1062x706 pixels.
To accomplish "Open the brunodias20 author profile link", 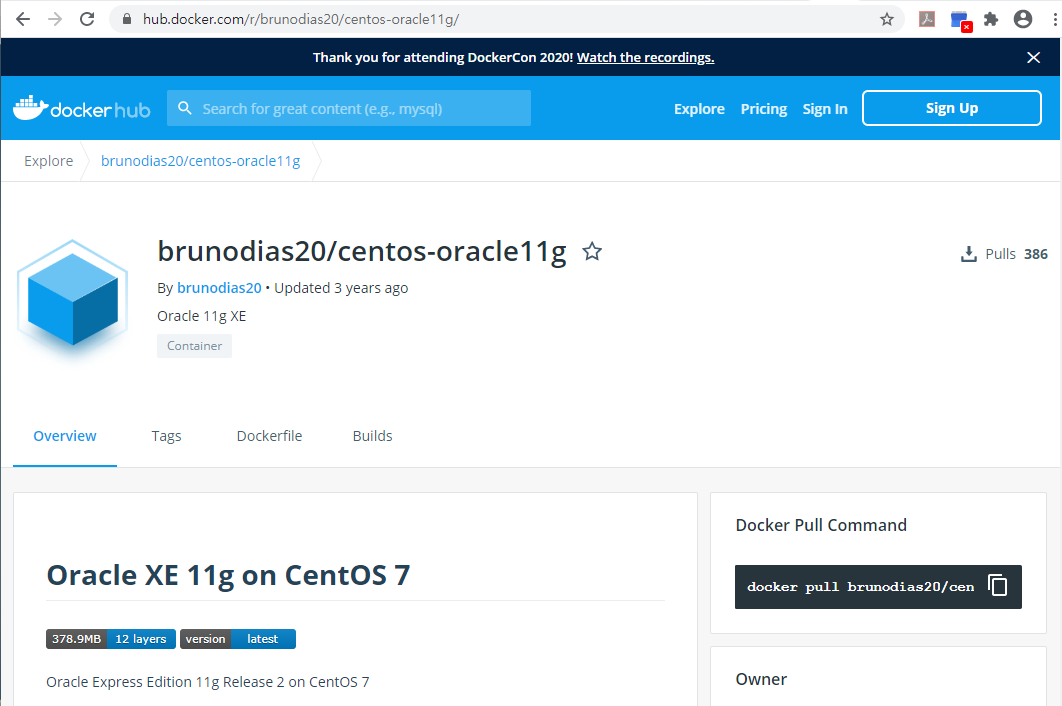I will pyautogui.click(x=219, y=288).
